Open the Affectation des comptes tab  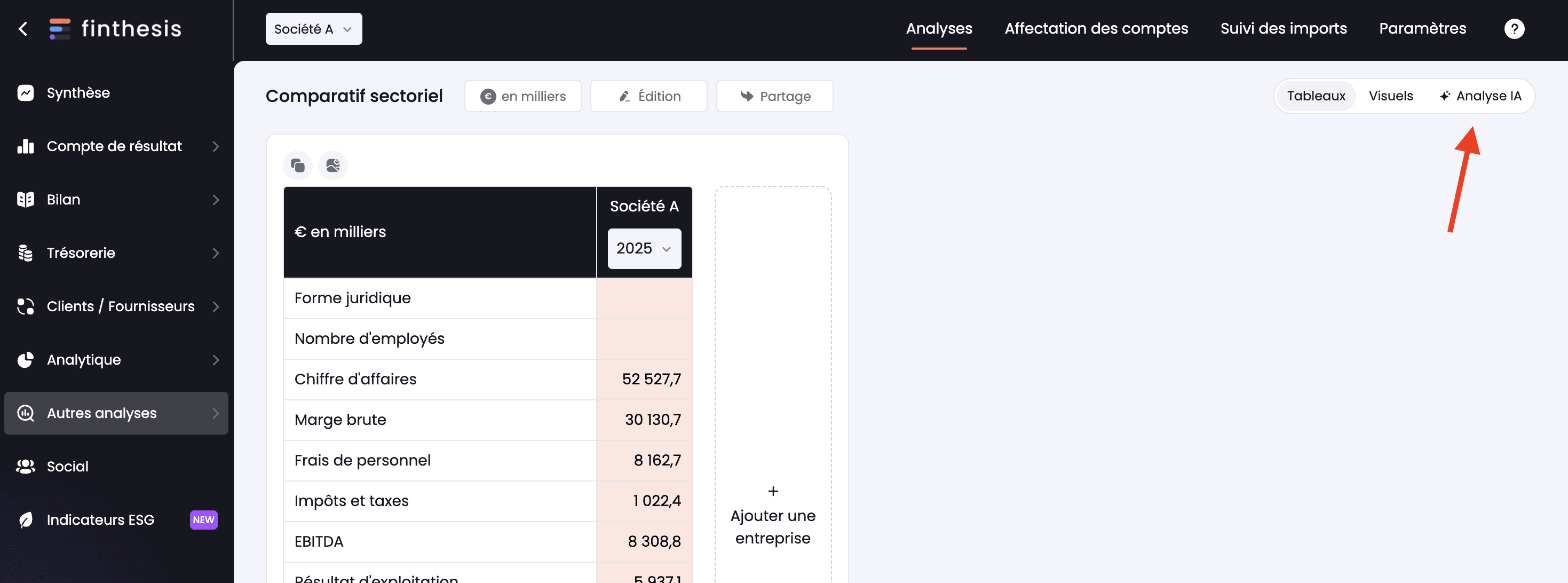(x=1096, y=29)
